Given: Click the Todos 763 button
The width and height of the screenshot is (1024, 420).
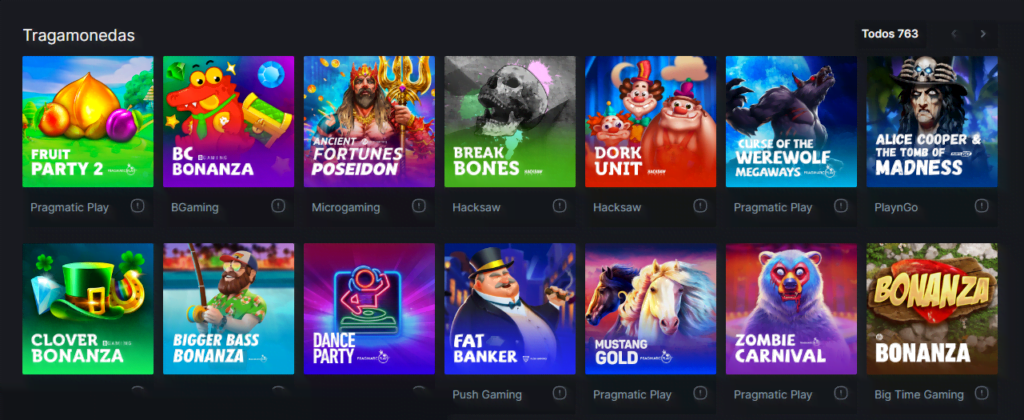Looking at the screenshot, I should click(x=889, y=34).
